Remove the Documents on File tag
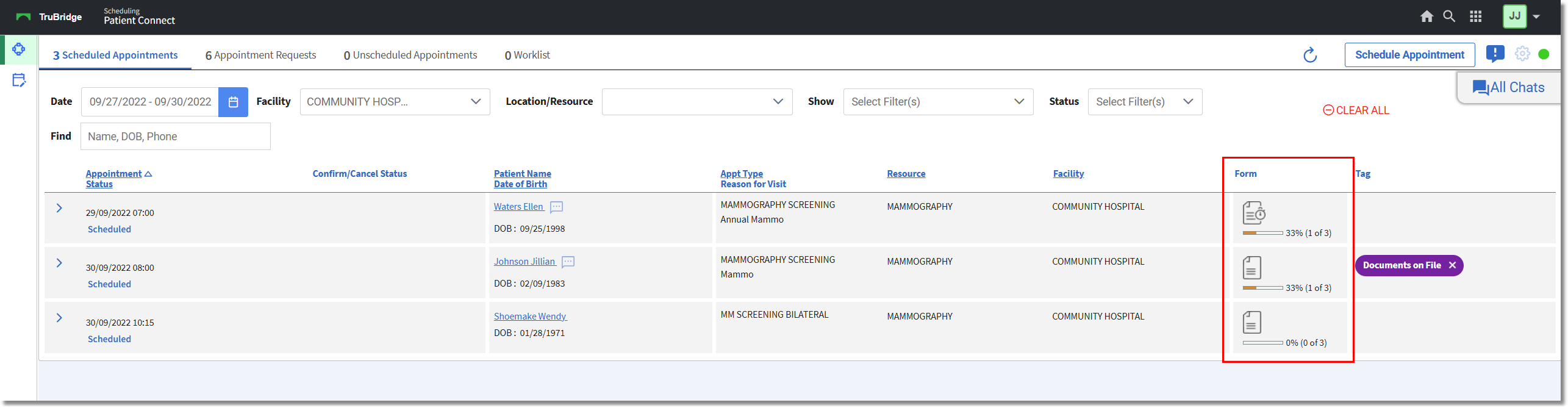Viewport: 1568px width, 408px height. (1452, 265)
